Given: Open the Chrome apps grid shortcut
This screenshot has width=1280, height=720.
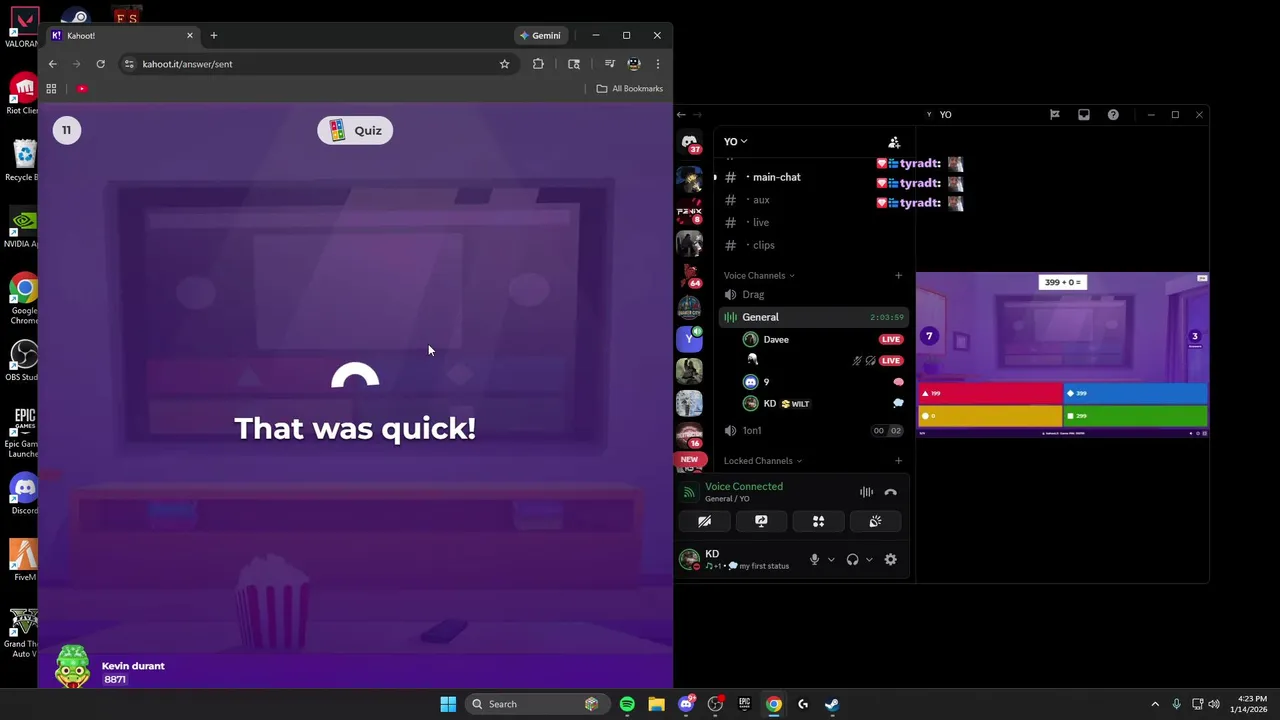Looking at the screenshot, I should pyautogui.click(x=51, y=89).
